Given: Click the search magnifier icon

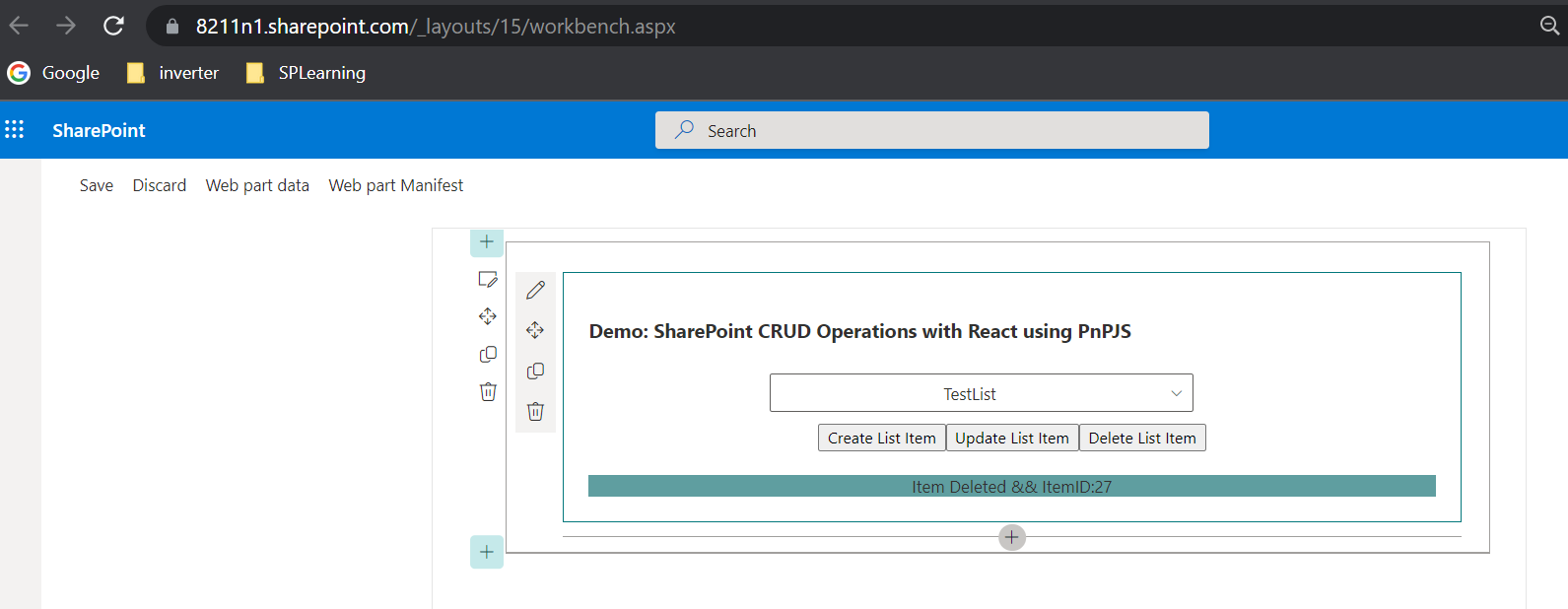Looking at the screenshot, I should click(x=684, y=130).
